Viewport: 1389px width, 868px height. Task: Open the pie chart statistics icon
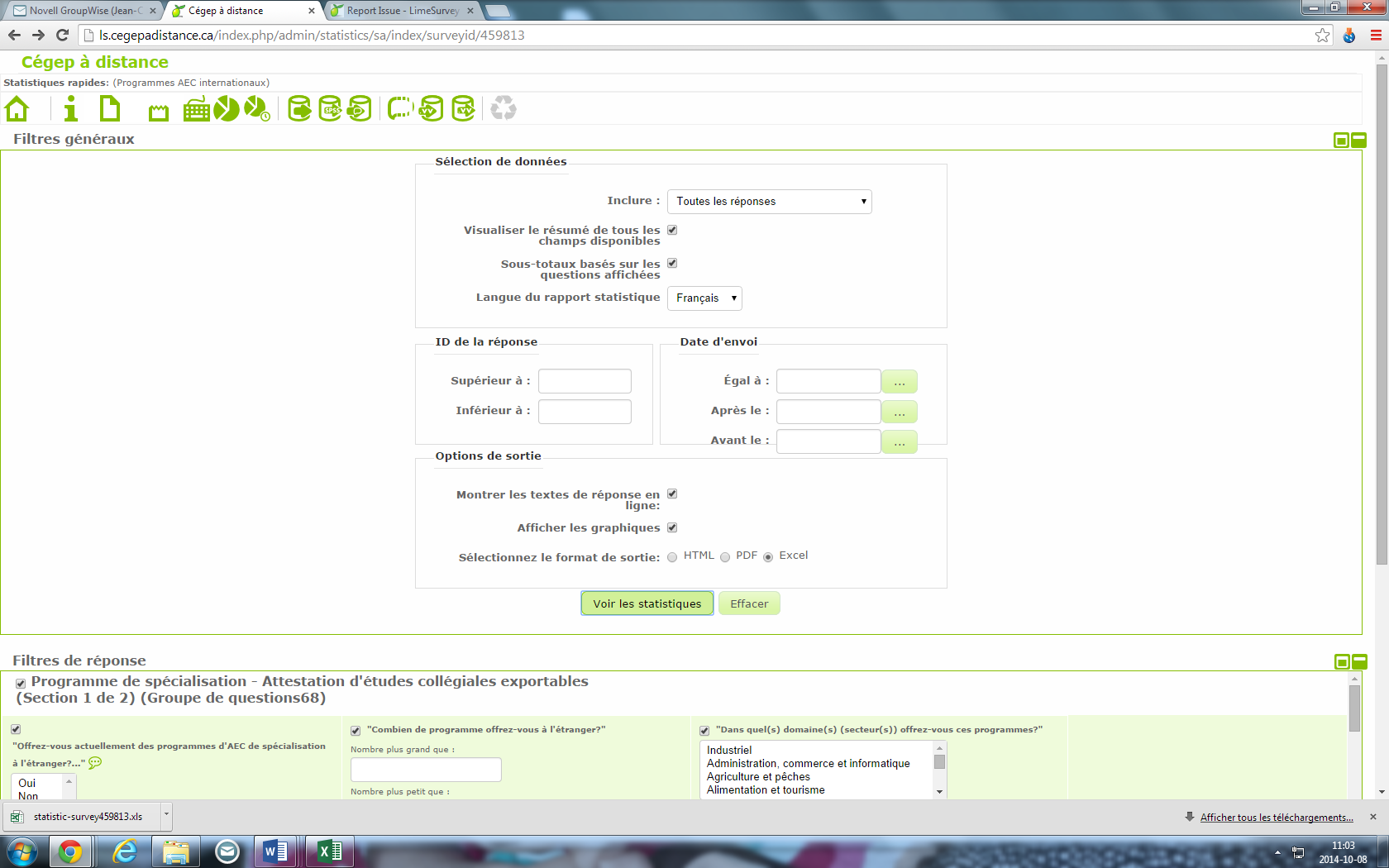pyautogui.click(x=227, y=108)
